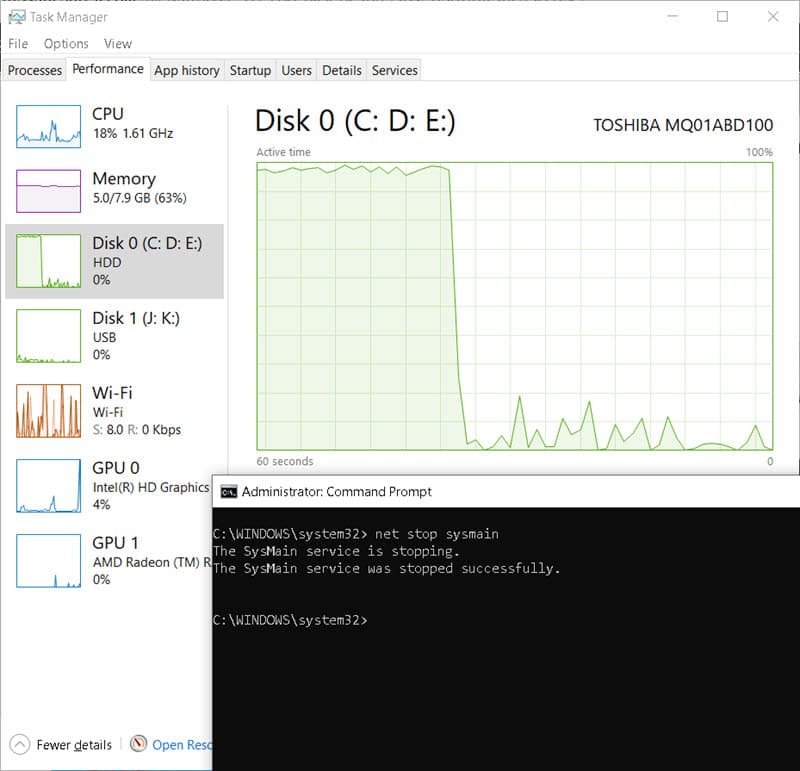Click the '5.0/7.9 GB (63%)' memory text
Viewport: 800px width, 771px height.
[x=140, y=197]
